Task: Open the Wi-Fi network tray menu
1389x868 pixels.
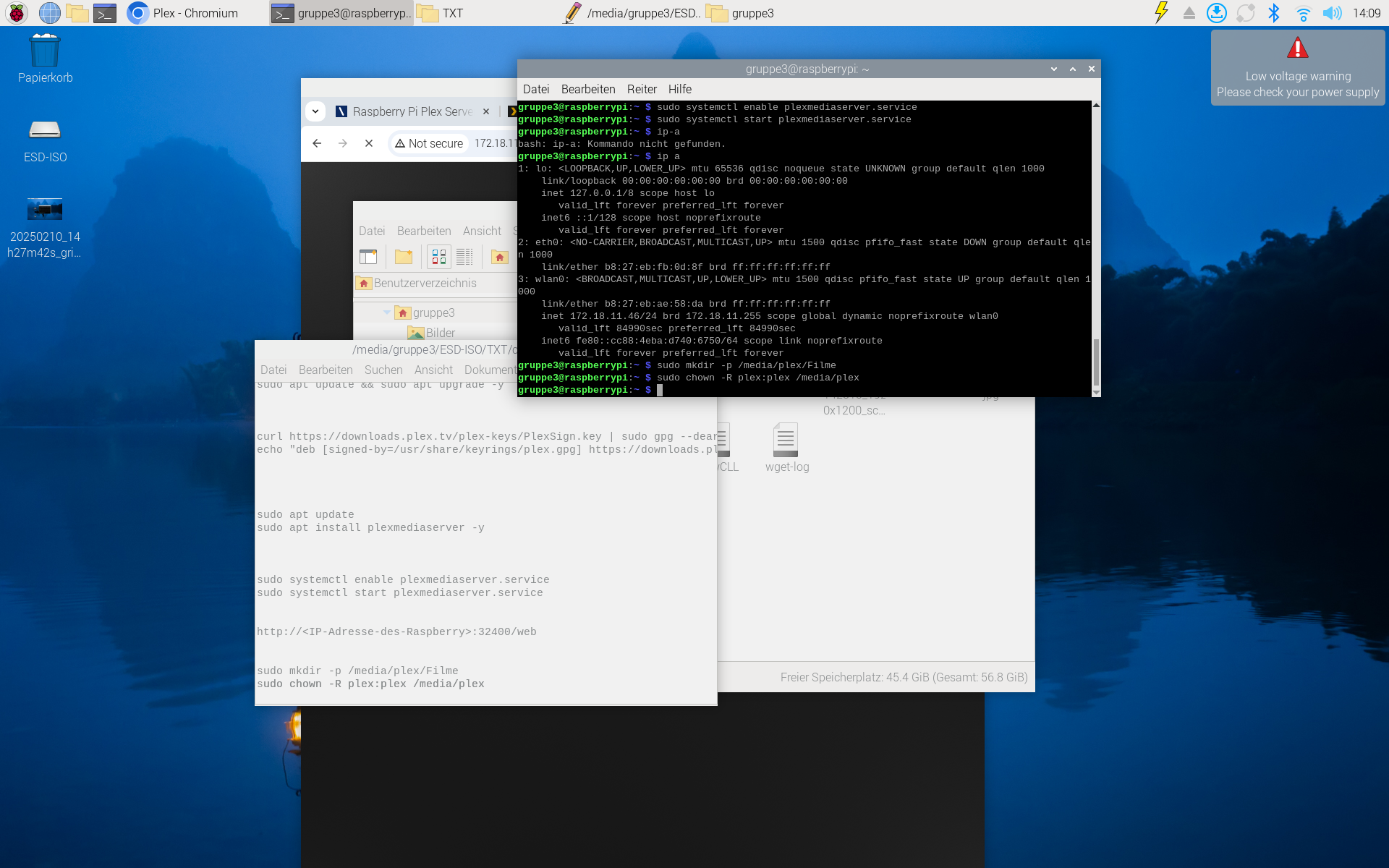Action: (x=1303, y=13)
